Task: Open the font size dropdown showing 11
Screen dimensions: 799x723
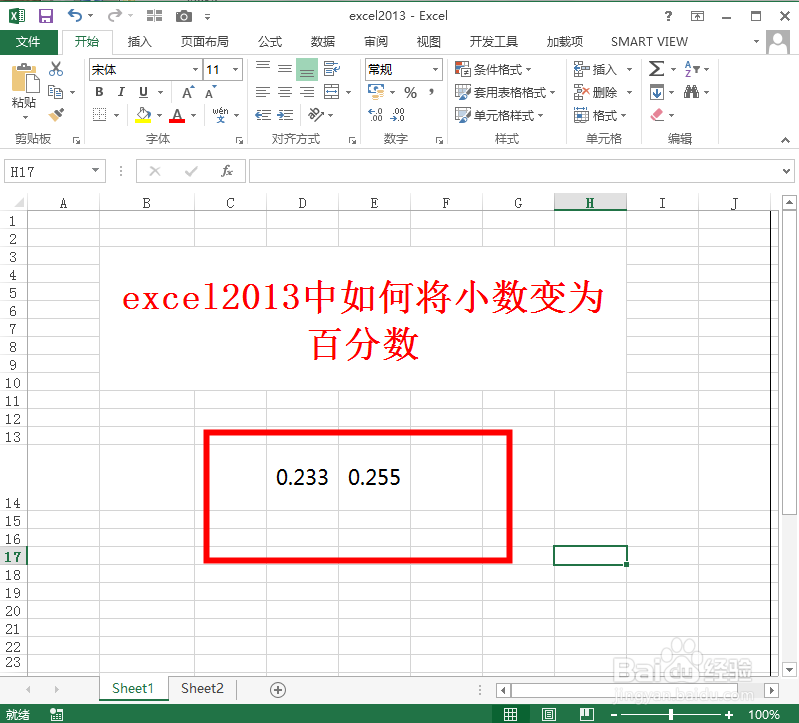Action: pos(235,69)
